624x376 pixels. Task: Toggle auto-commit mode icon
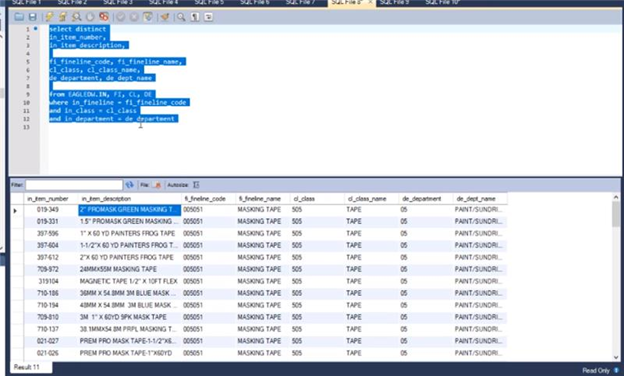[148, 17]
